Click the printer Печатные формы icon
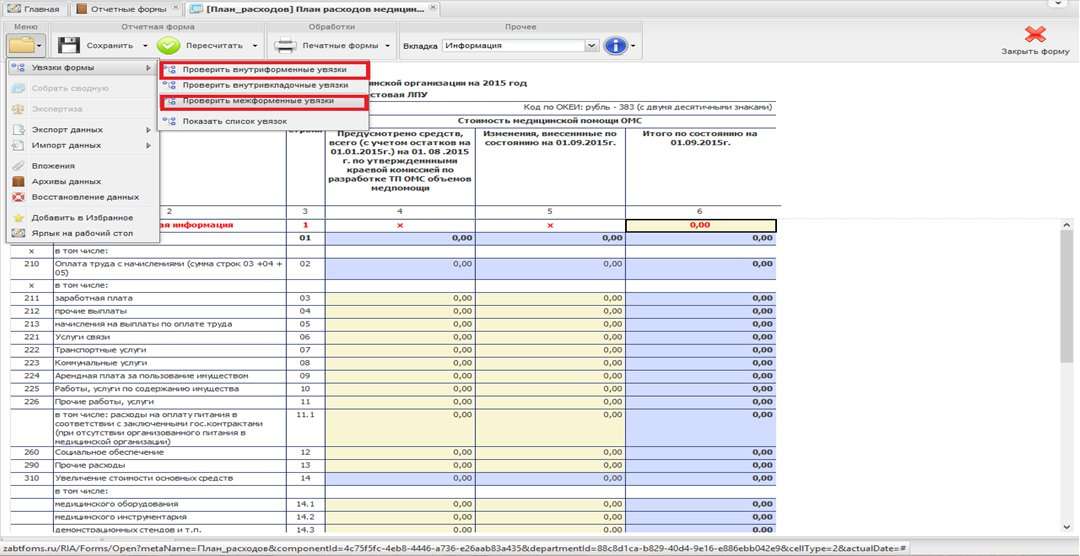This screenshot has width=1080, height=556. pyautogui.click(x=284, y=45)
